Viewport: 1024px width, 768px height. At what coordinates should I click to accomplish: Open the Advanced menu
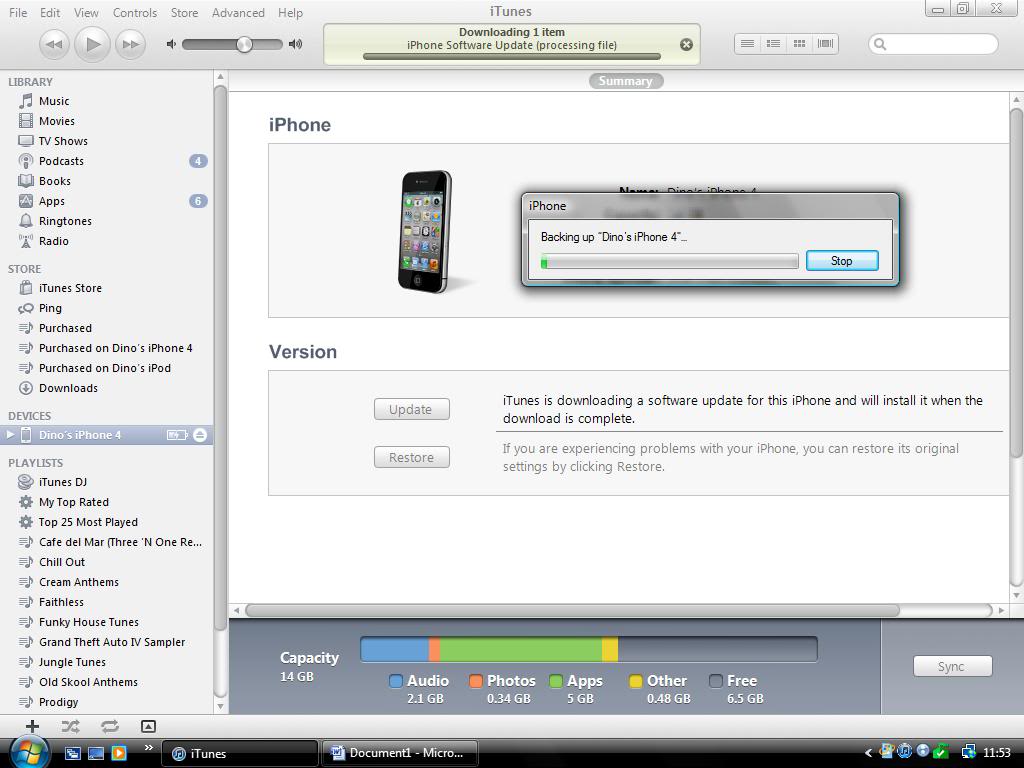click(x=238, y=12)
